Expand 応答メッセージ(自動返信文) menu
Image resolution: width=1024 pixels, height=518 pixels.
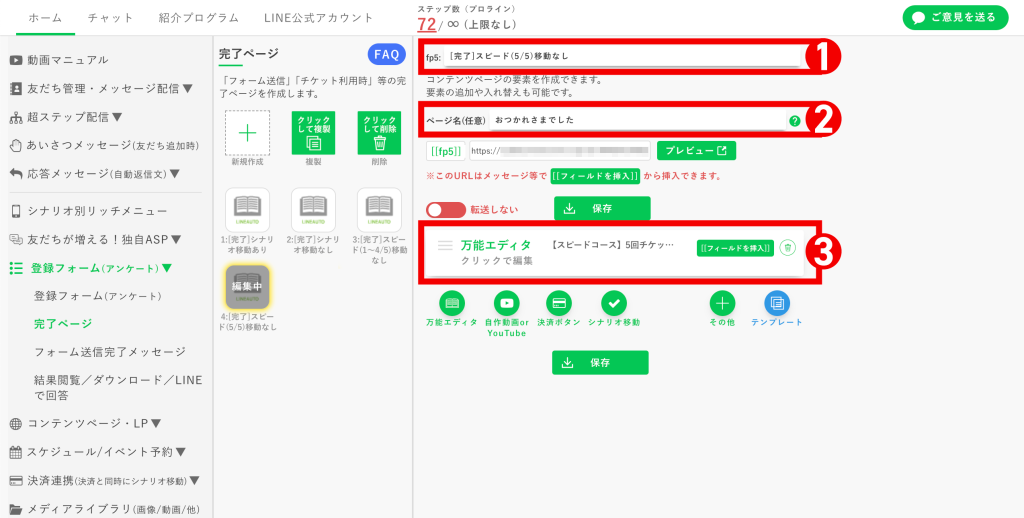pyautogui.click(x=95, y=174)
